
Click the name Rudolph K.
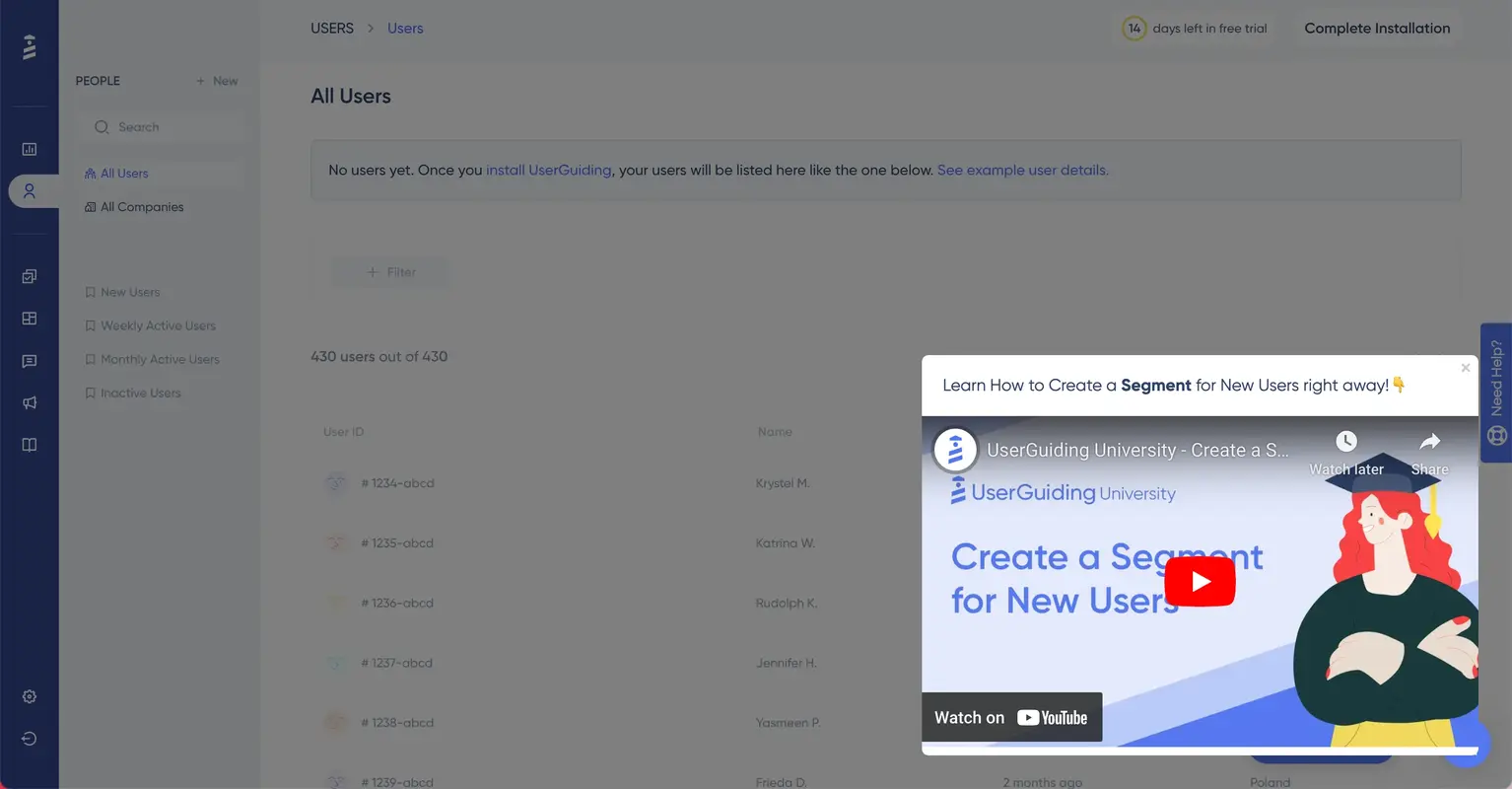point(787,604)
